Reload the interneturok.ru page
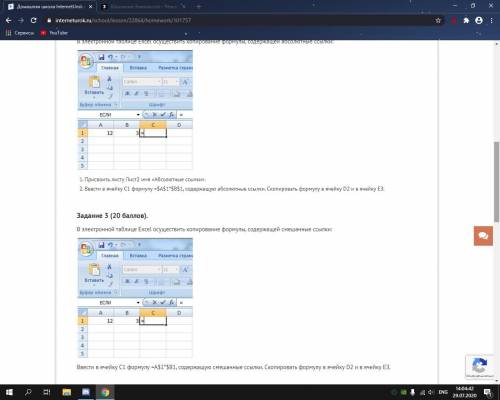500x400 pixels. click(34, 20)
